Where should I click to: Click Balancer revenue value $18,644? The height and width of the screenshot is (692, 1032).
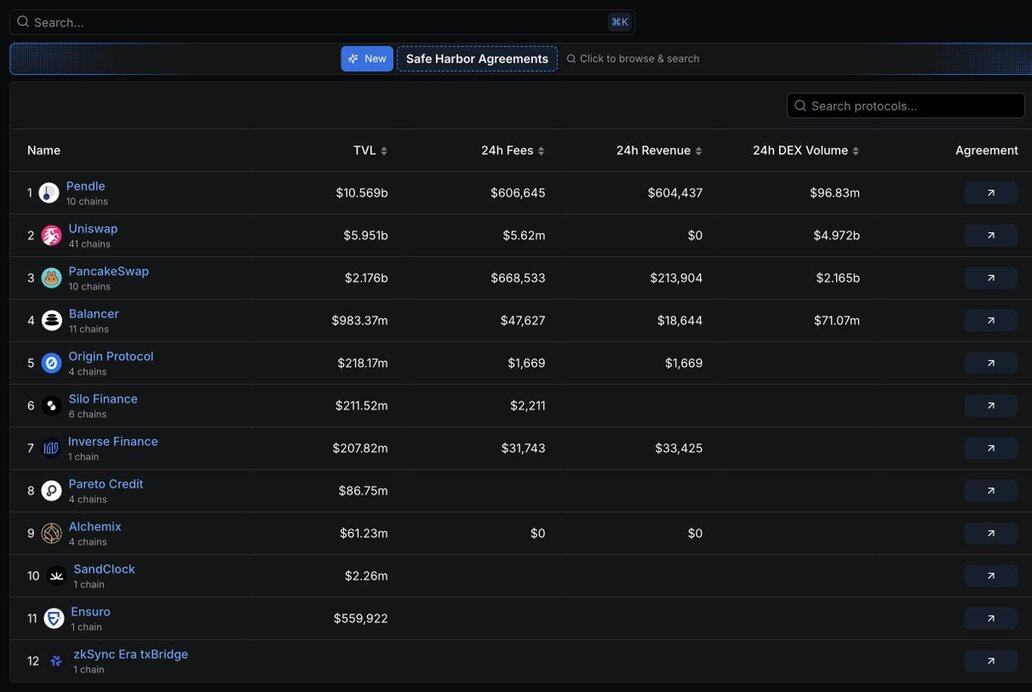[x=679, y=321]
